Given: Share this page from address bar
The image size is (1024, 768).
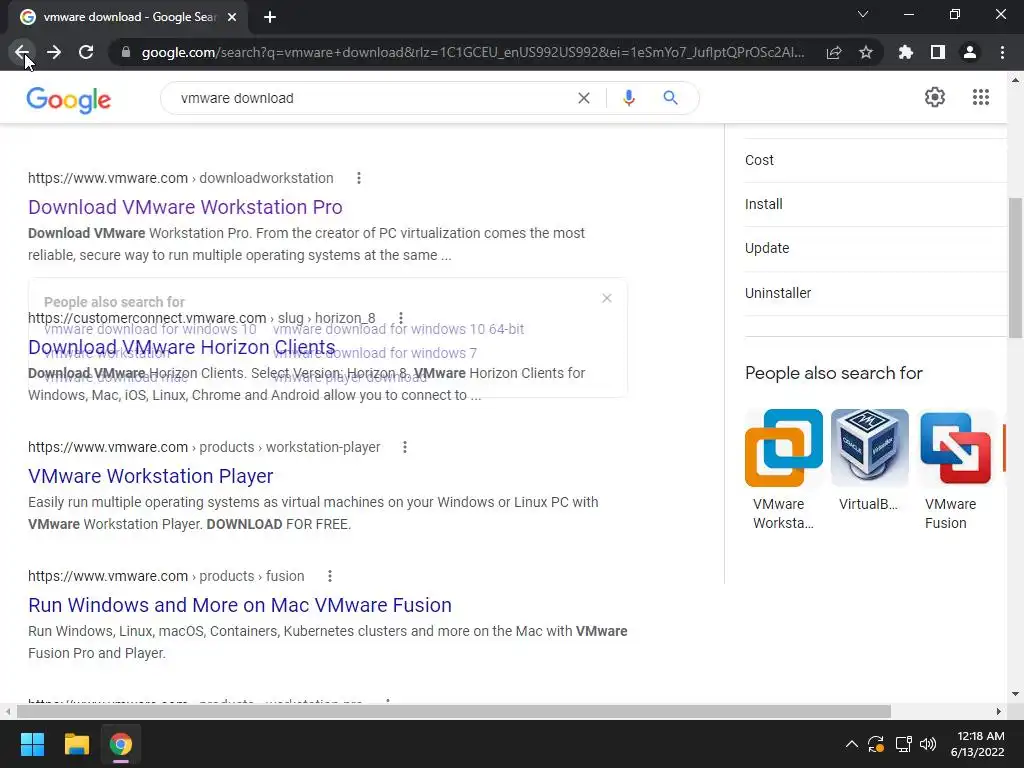Looking at the screenshot, I should [x=834, y=52].
